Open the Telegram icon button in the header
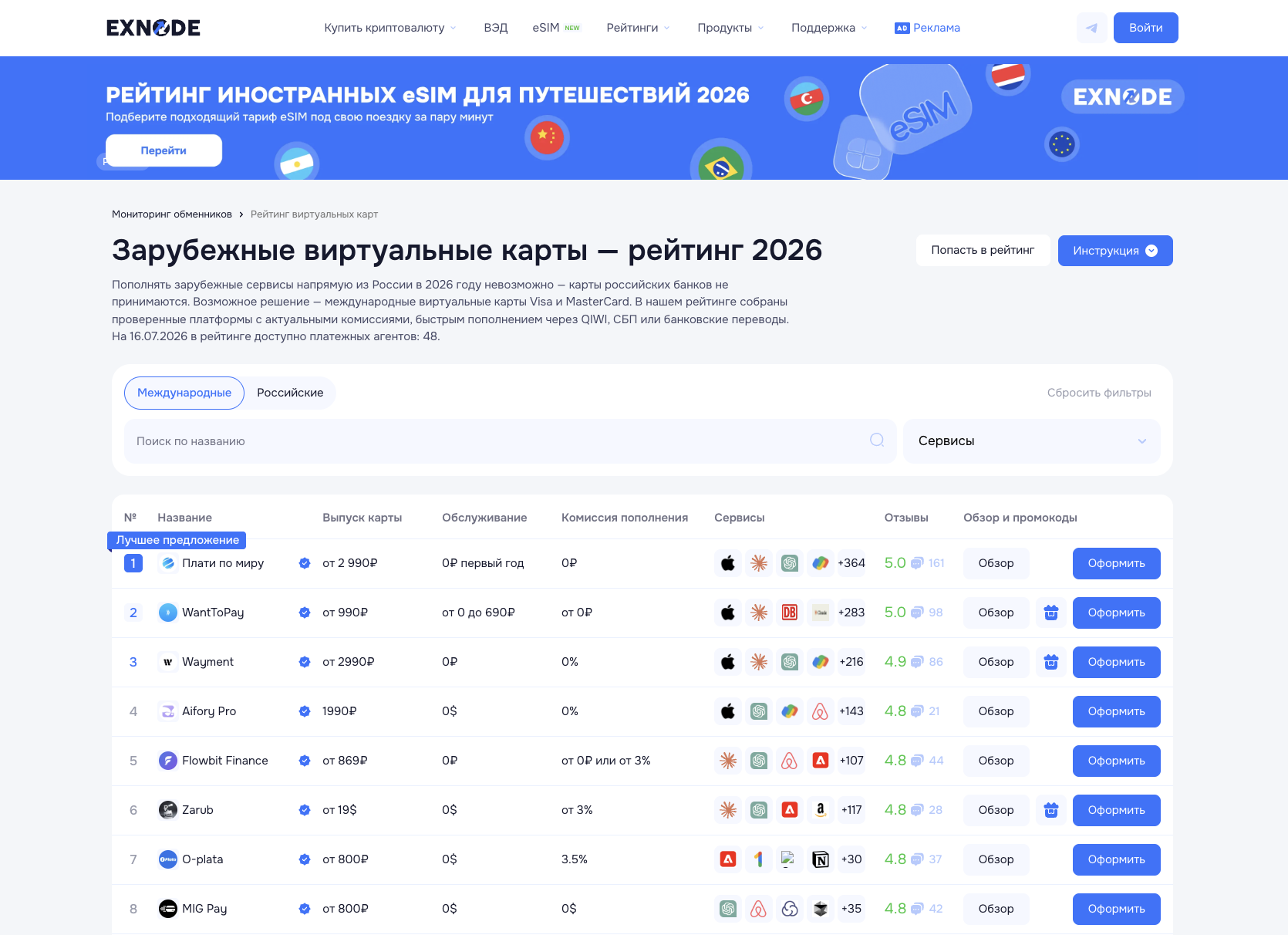The width and height of the screenshot is (1288, 935). click(x=1091, y=28)
